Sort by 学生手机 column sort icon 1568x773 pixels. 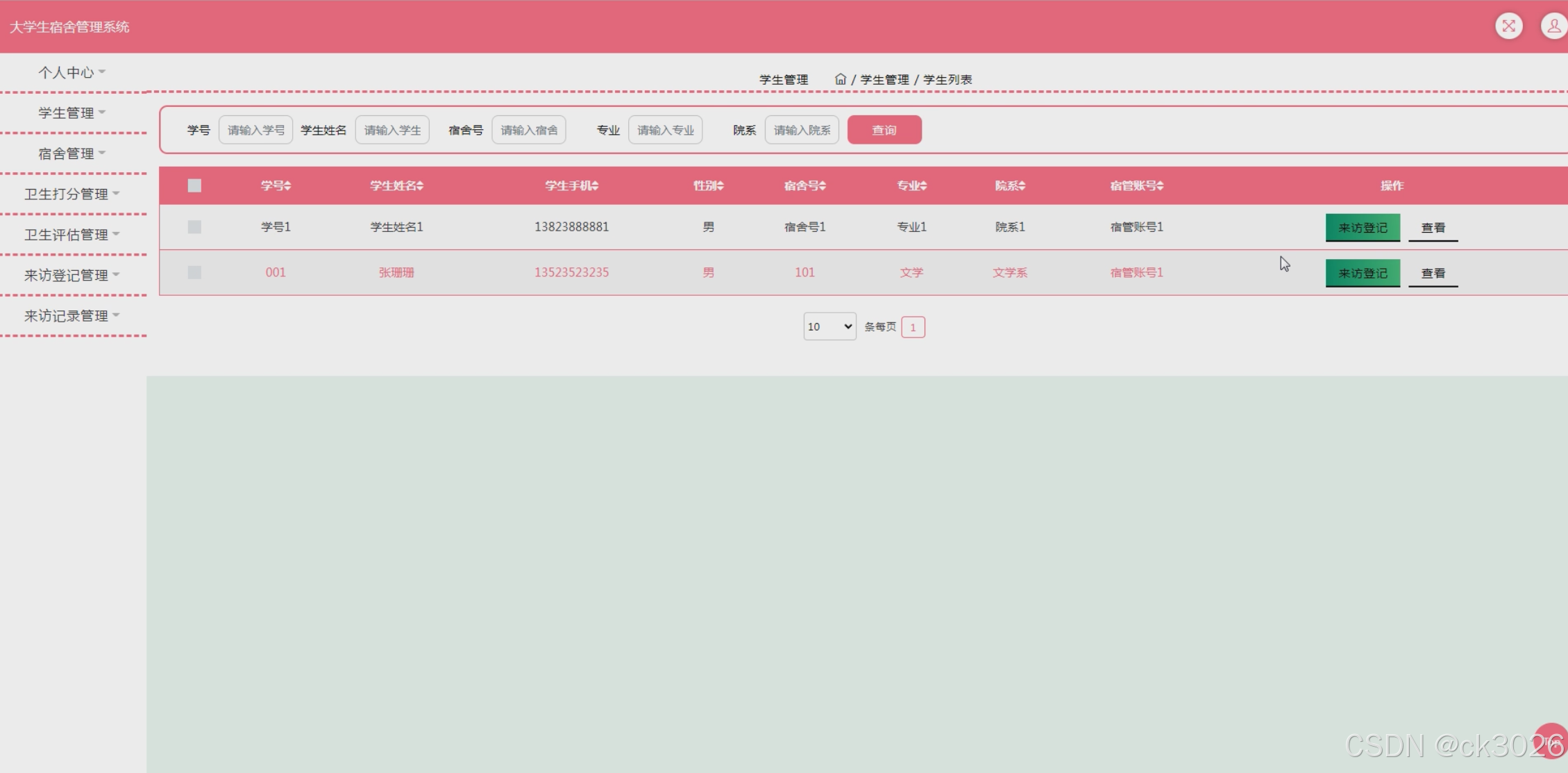click(595, 186)
